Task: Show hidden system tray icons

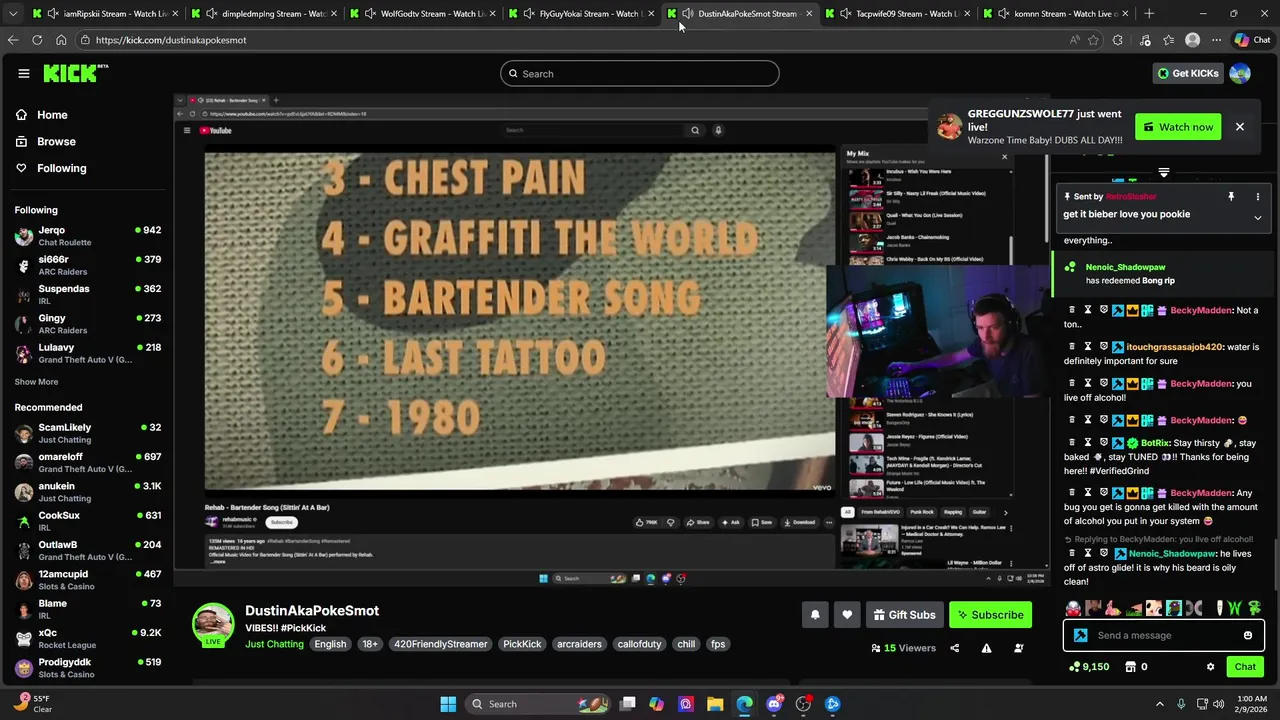Action: 1160,704
